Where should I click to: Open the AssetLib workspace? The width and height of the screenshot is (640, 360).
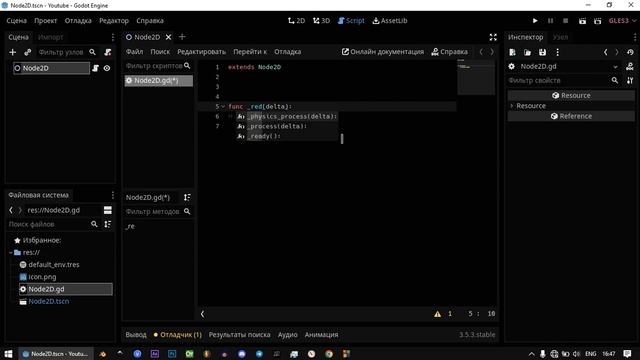pos(390,20)
